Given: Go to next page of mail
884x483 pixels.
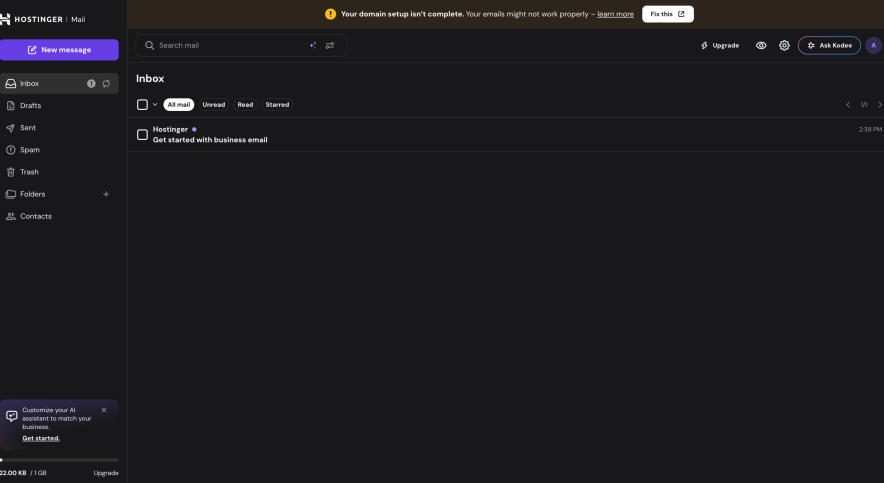Looking at the screenshot, I should [879, 105].
